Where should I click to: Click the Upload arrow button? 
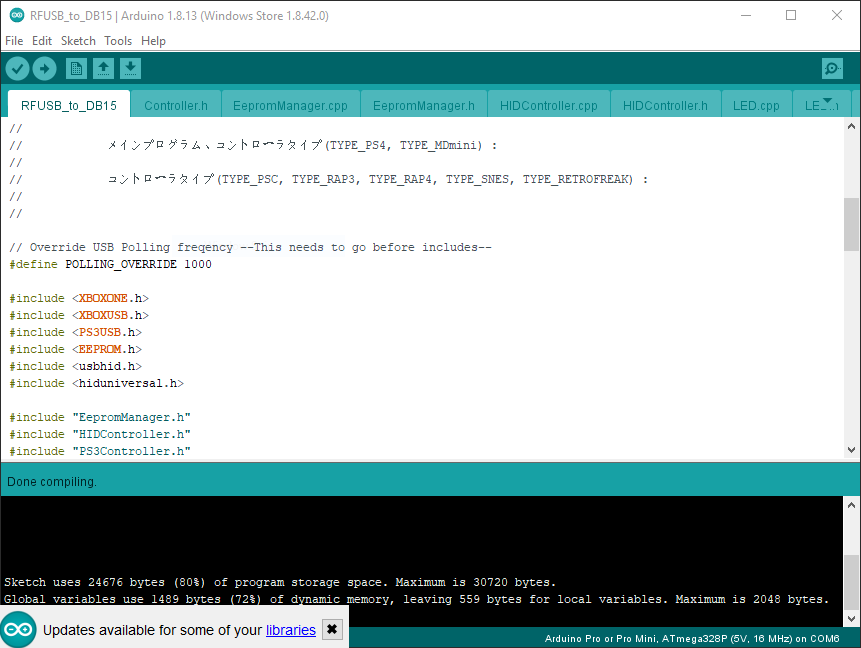click(44, 69)
